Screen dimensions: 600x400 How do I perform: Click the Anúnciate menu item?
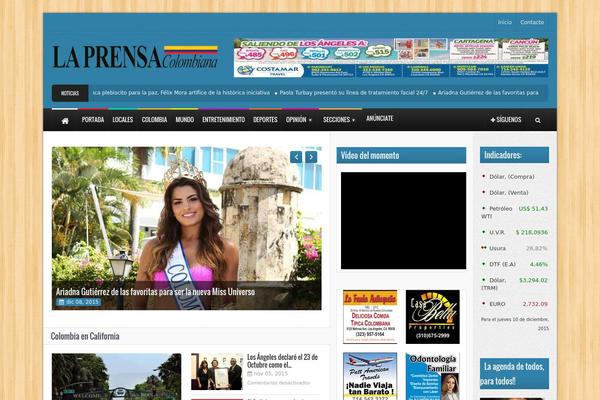(380, 119)
